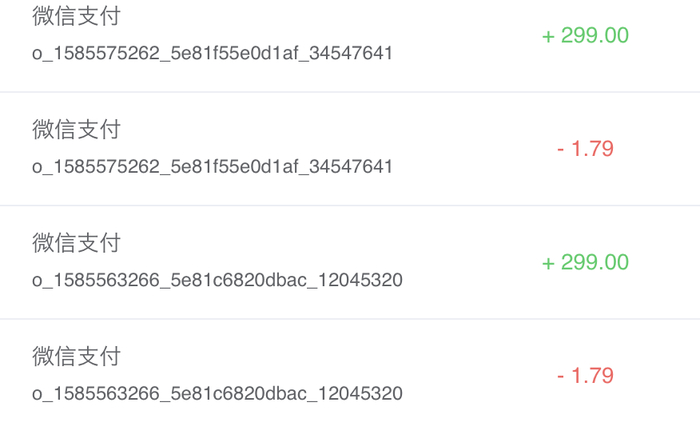Click order ID o_1585563266 beside the -1.79 amount
700x427 pixels.
click(217, 393)
